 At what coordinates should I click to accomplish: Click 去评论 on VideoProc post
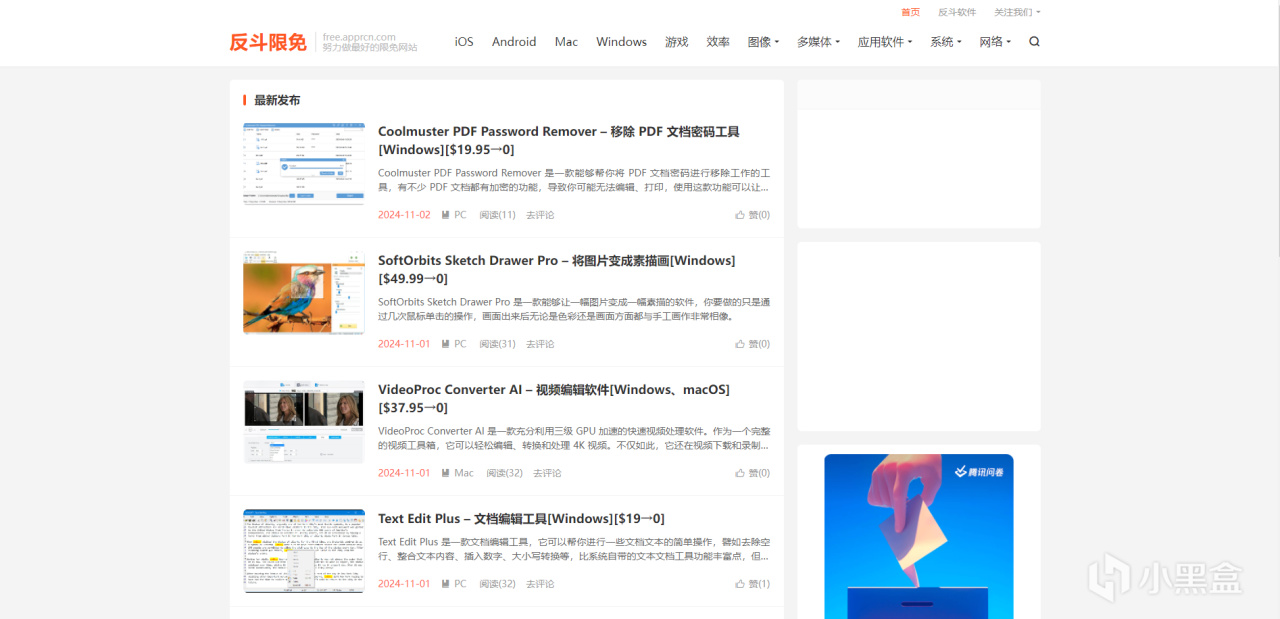click(547, 473)
